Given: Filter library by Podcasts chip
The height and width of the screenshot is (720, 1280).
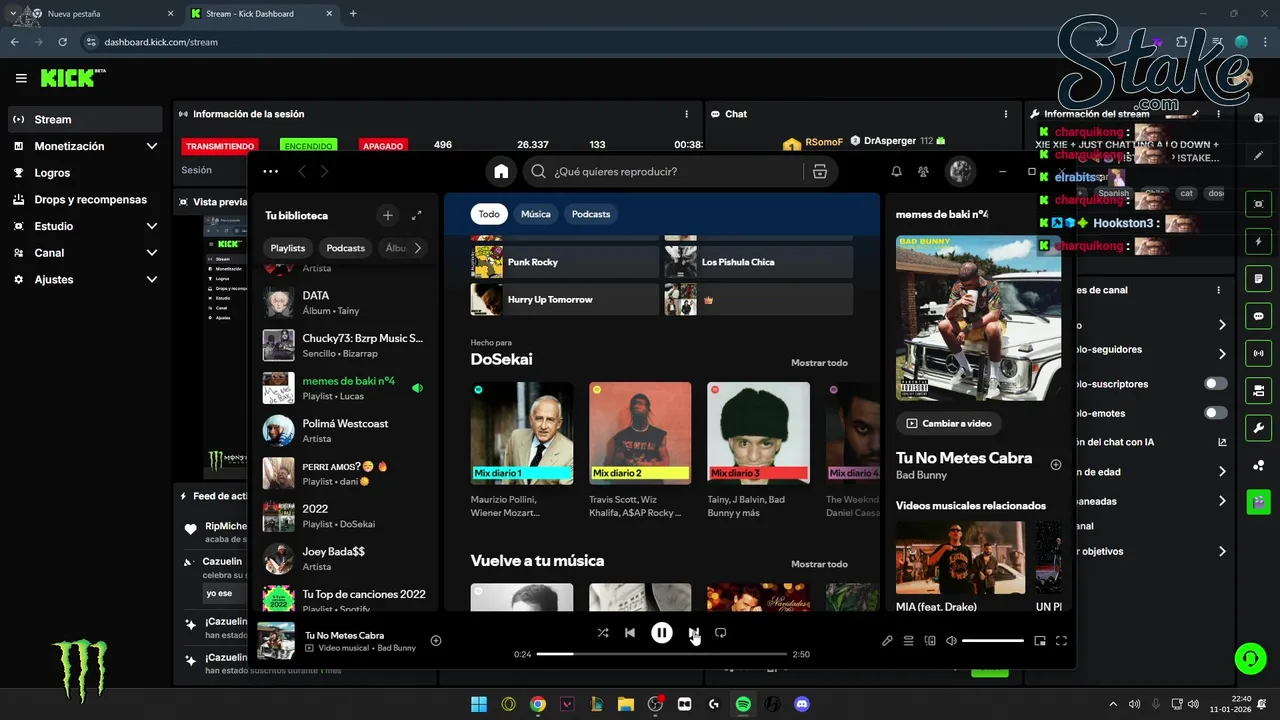Looking at the screenshot, I should (346, 248).
